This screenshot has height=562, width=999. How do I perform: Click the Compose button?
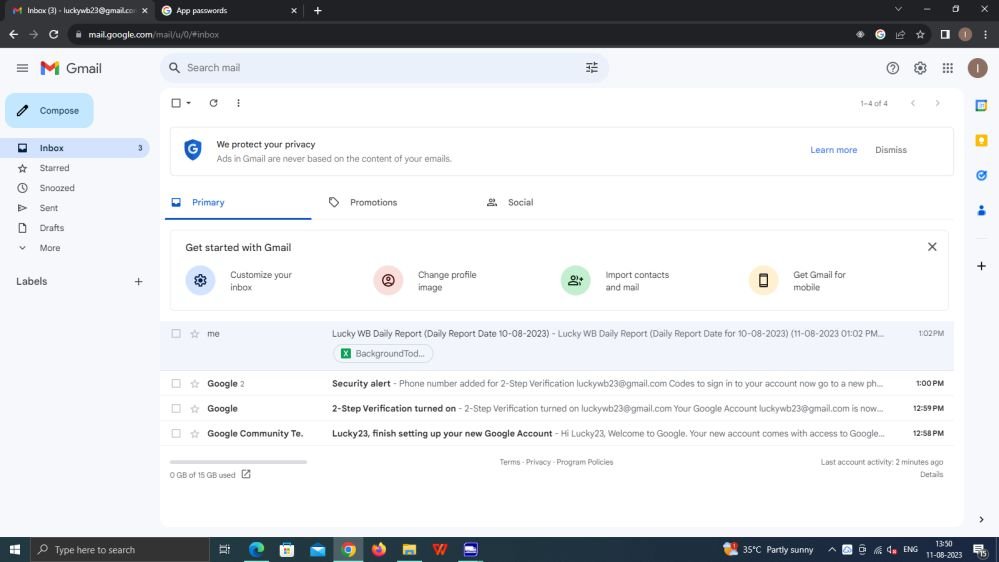[49, 111]
